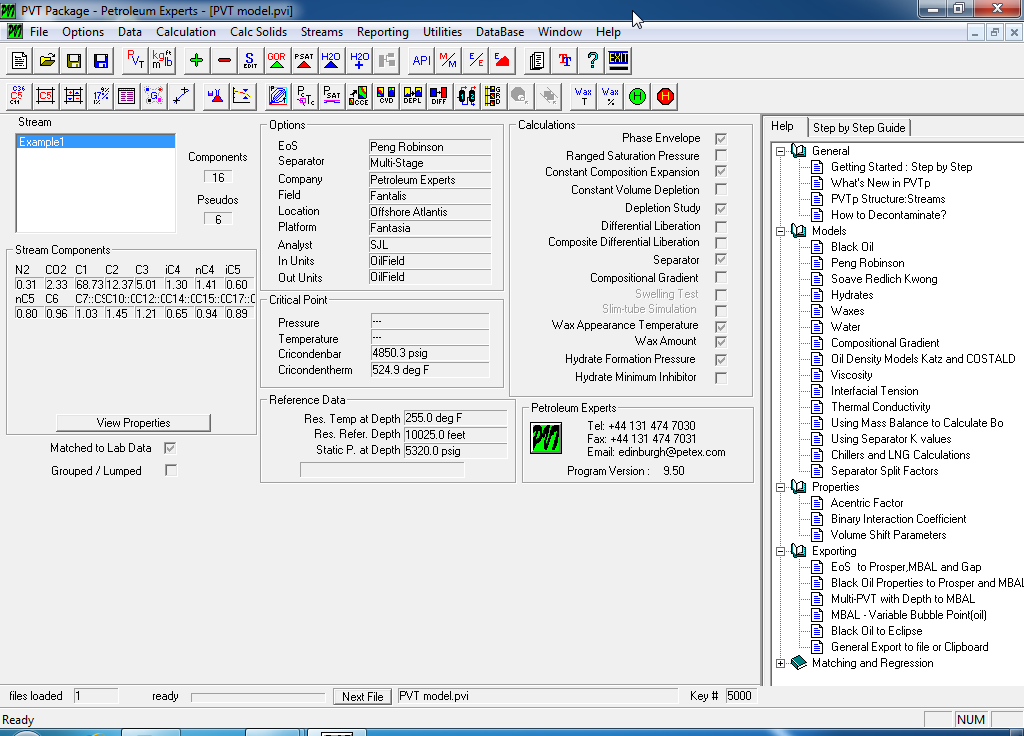Click the PcTc critical point icon
This screenshot has height=736, width=1024.
click(x=305, y=96)
